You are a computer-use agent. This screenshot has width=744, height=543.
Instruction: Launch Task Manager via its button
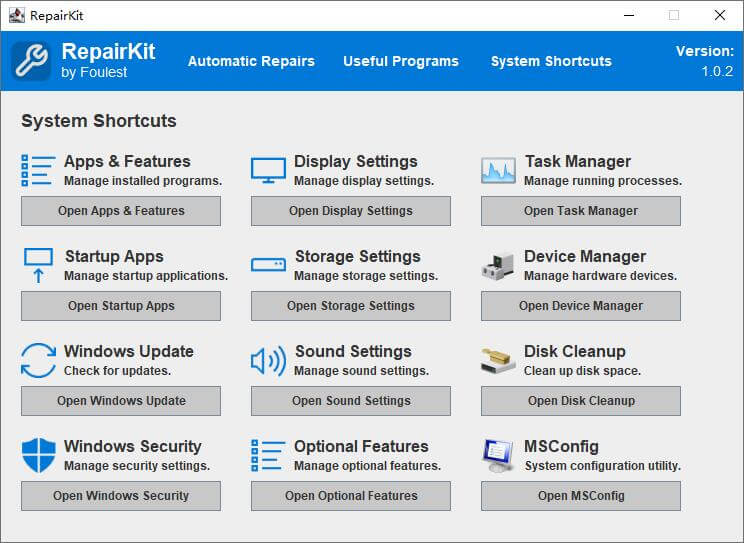581,211
